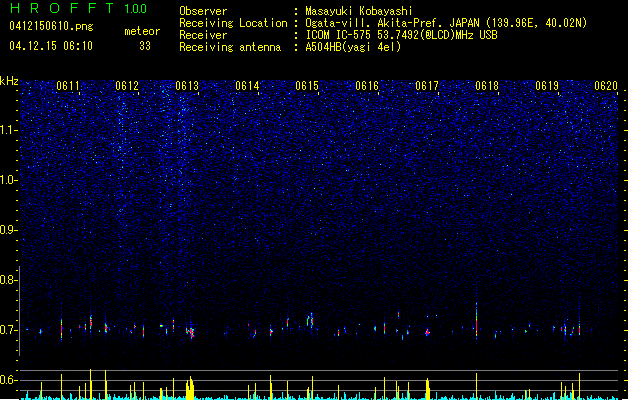Click time marker 0616
This screenshot has height=400, width=629.
(367, 86)
